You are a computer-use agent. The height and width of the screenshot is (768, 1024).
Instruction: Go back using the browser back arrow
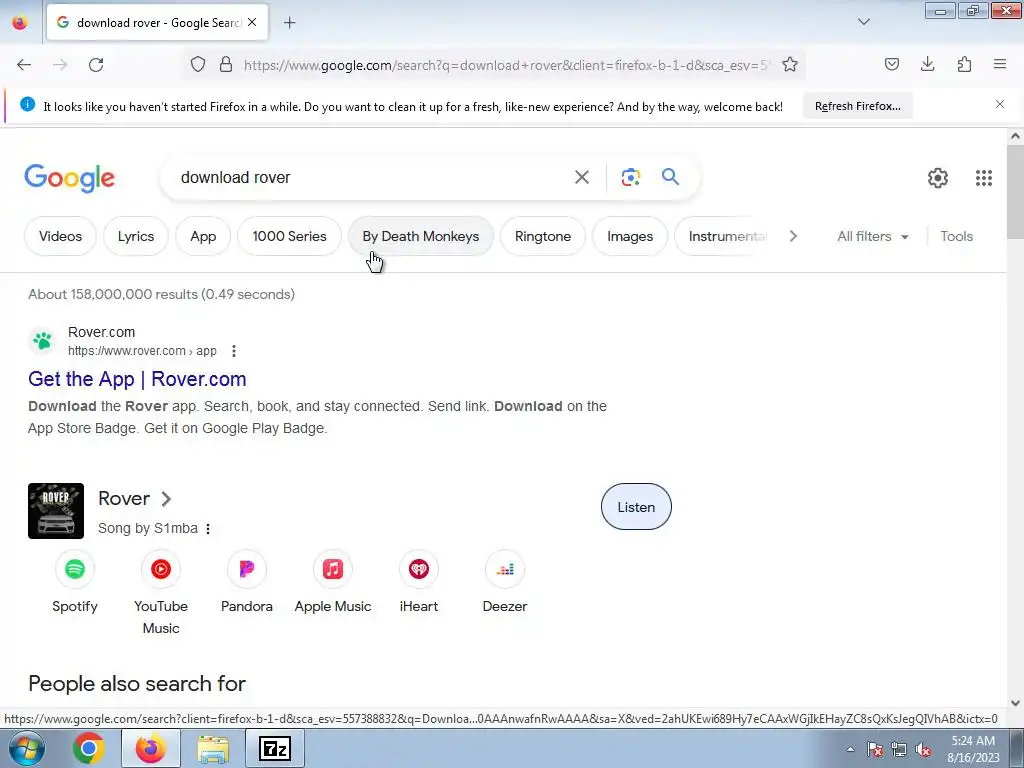[24, 65]
